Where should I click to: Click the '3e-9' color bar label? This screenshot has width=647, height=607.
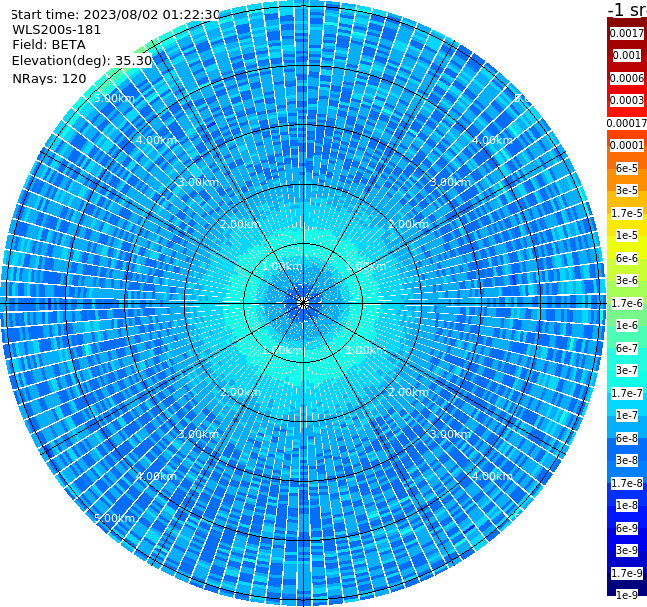[627, 550]
